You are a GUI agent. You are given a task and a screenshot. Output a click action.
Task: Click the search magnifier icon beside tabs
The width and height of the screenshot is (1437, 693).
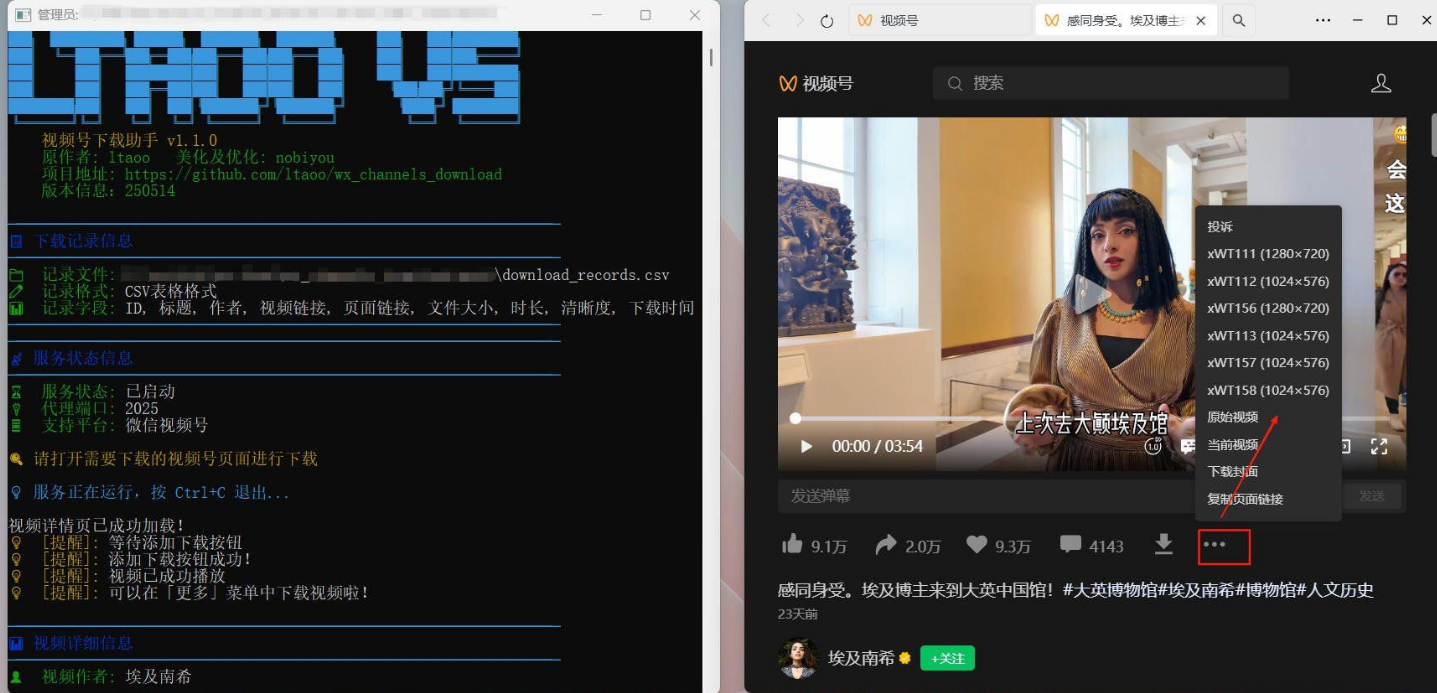tap(1238, 20)
